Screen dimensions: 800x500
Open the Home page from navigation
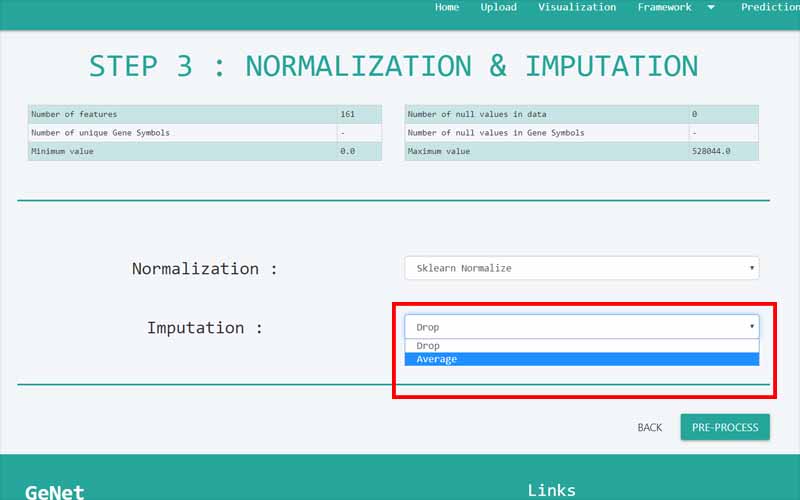pyautogui.click(x=447, y=7)
